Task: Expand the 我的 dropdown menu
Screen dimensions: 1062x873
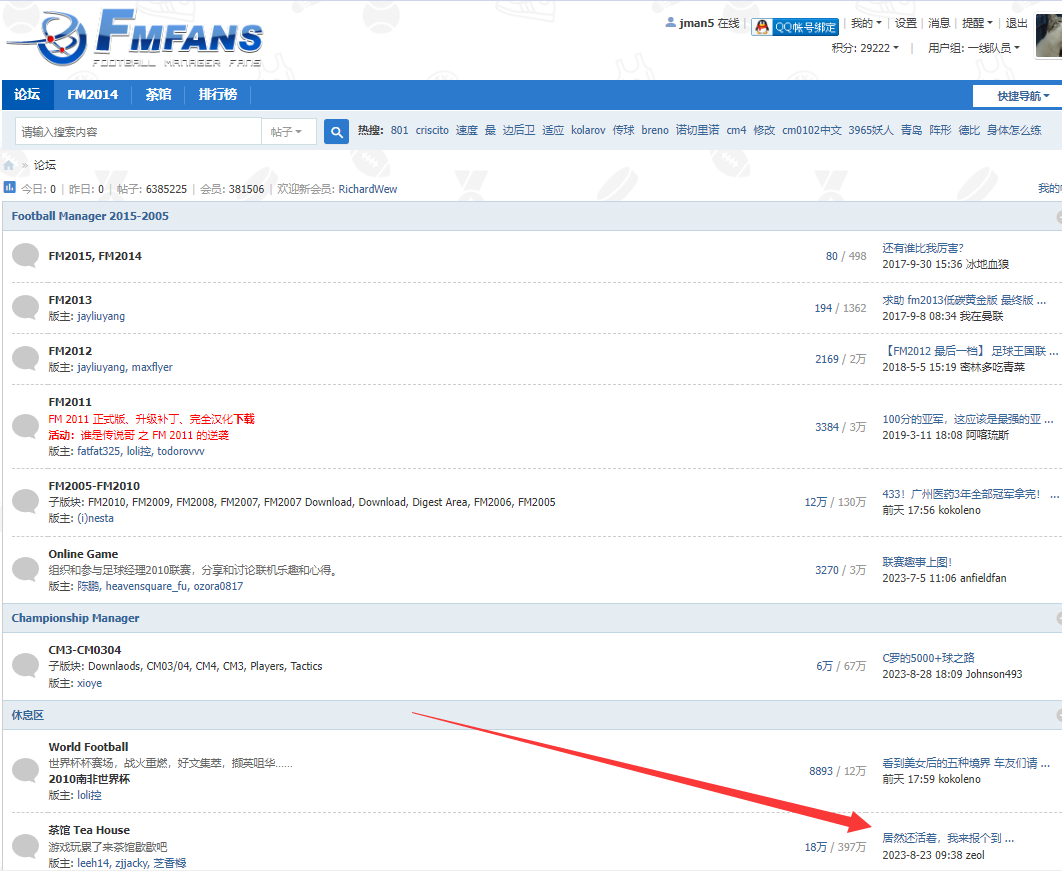Action: click(866, 23)
